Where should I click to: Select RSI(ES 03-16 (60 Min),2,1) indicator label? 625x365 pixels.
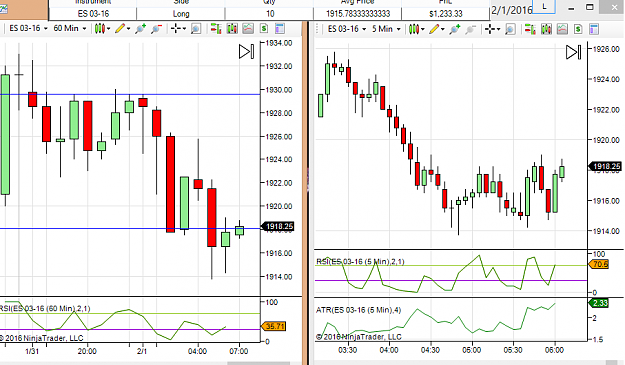click(45, 308)
